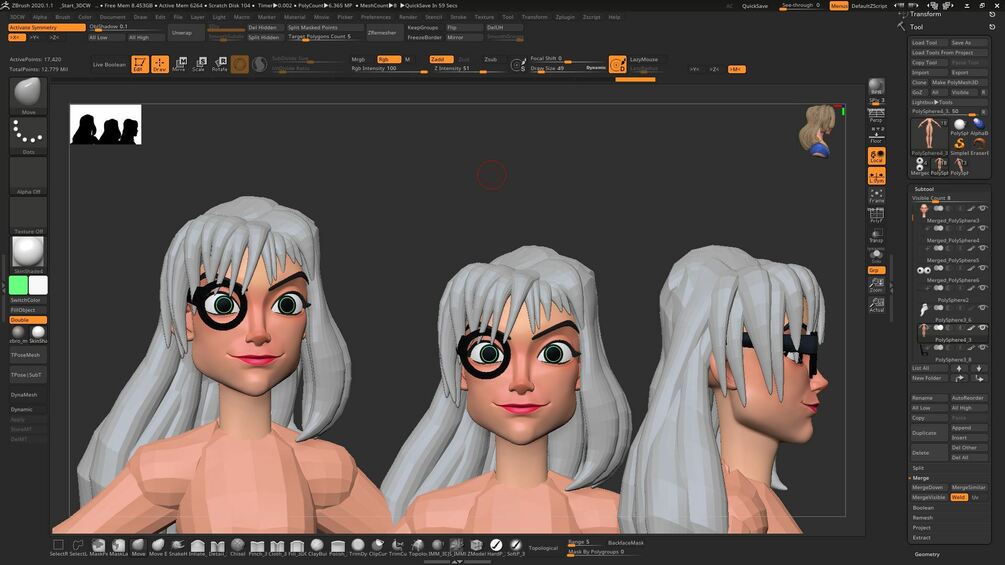Collapse the Merge subpalette
This screenshot has width=1005, height=565.
(920, 478)
